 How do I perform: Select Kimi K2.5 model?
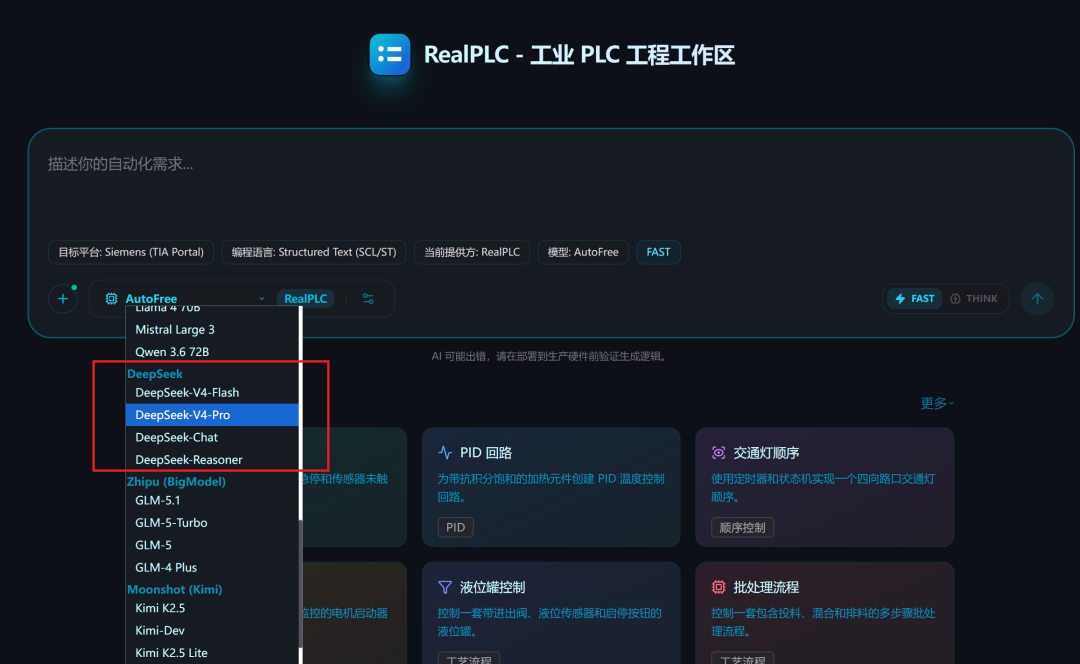(212, 608)
